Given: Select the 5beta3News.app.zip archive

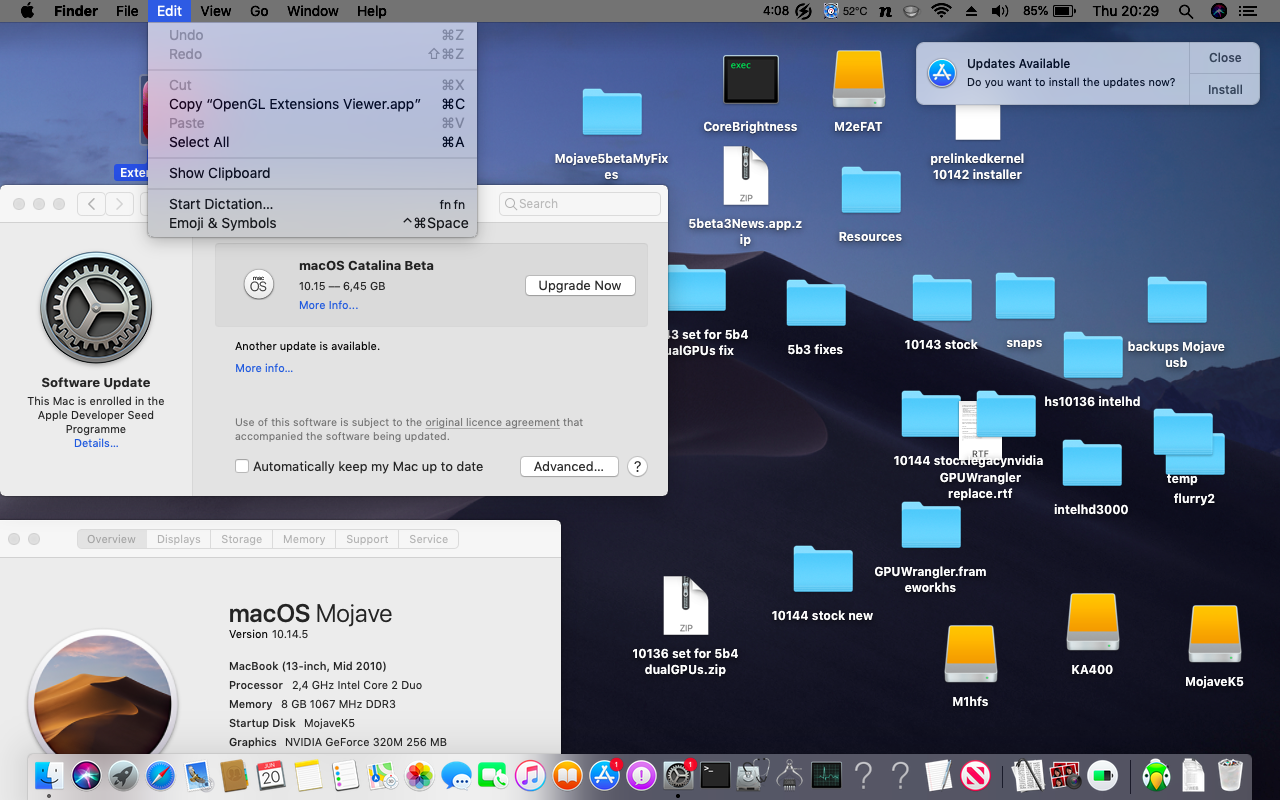Looking at the screenshot, I should (x=746, y=176).
